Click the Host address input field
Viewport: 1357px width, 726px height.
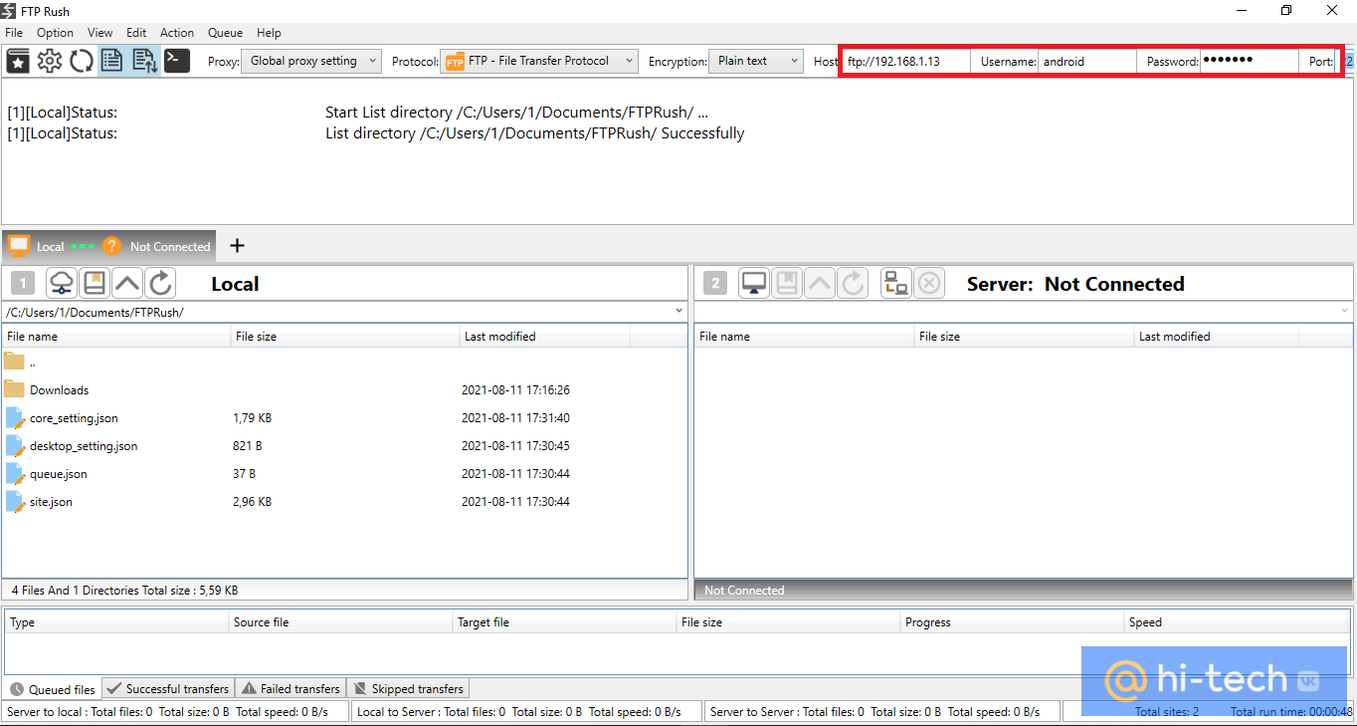click(x=905, y=61)
